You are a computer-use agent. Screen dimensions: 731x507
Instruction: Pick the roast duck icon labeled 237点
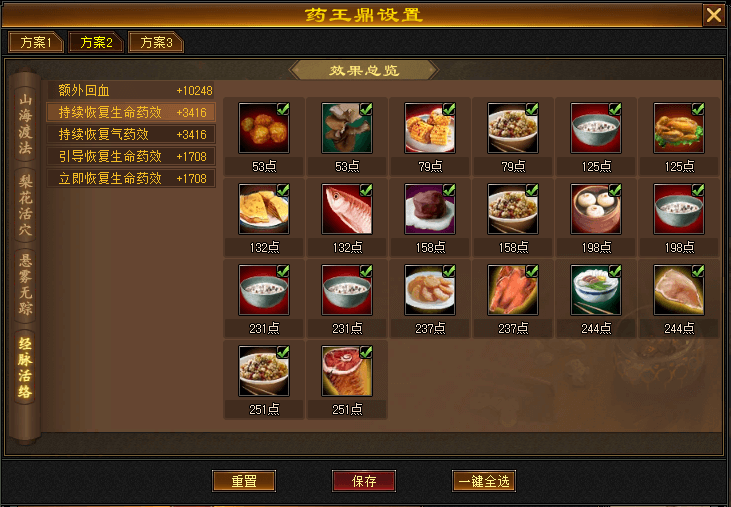[513, 290]
